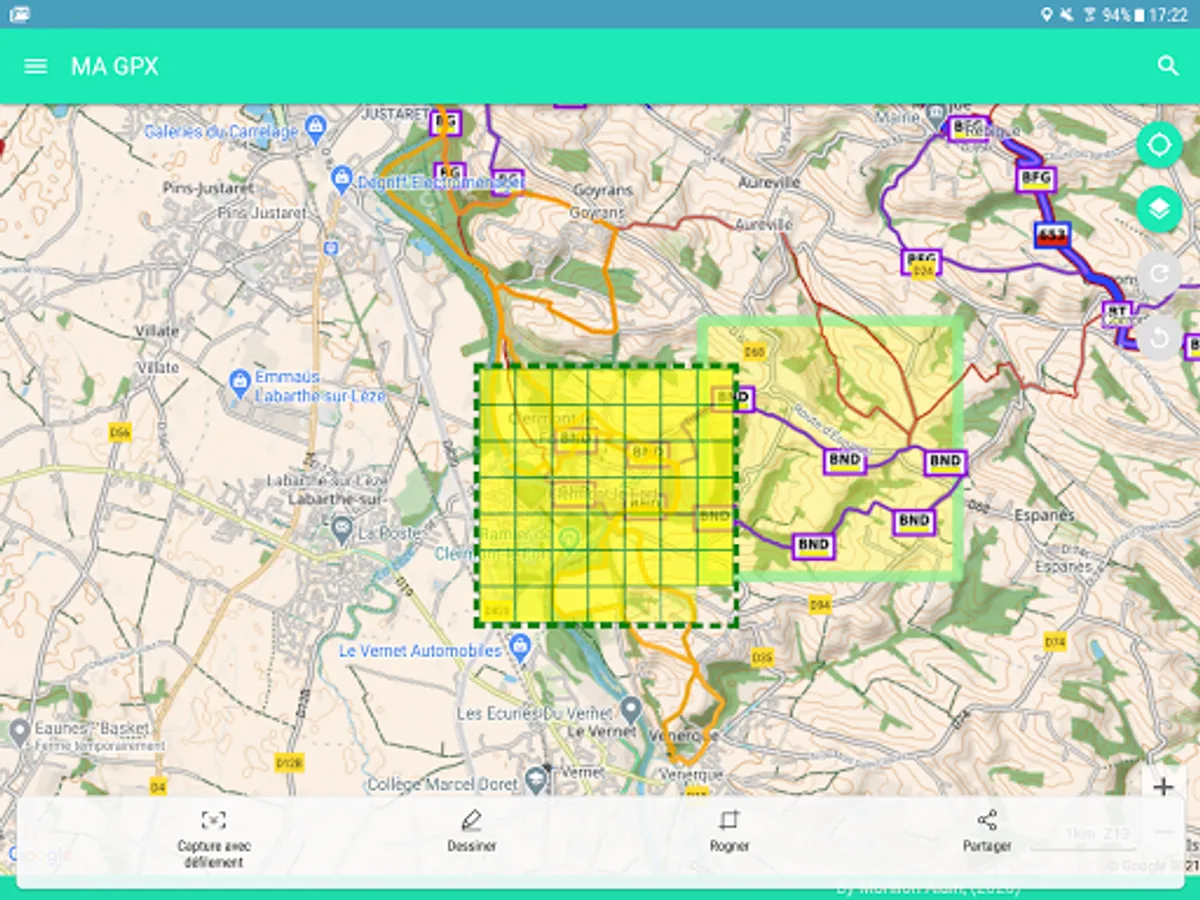Tap the search magnifier icon
Viewport: 1200px width, 900px height.
[x=1167, y=66]
